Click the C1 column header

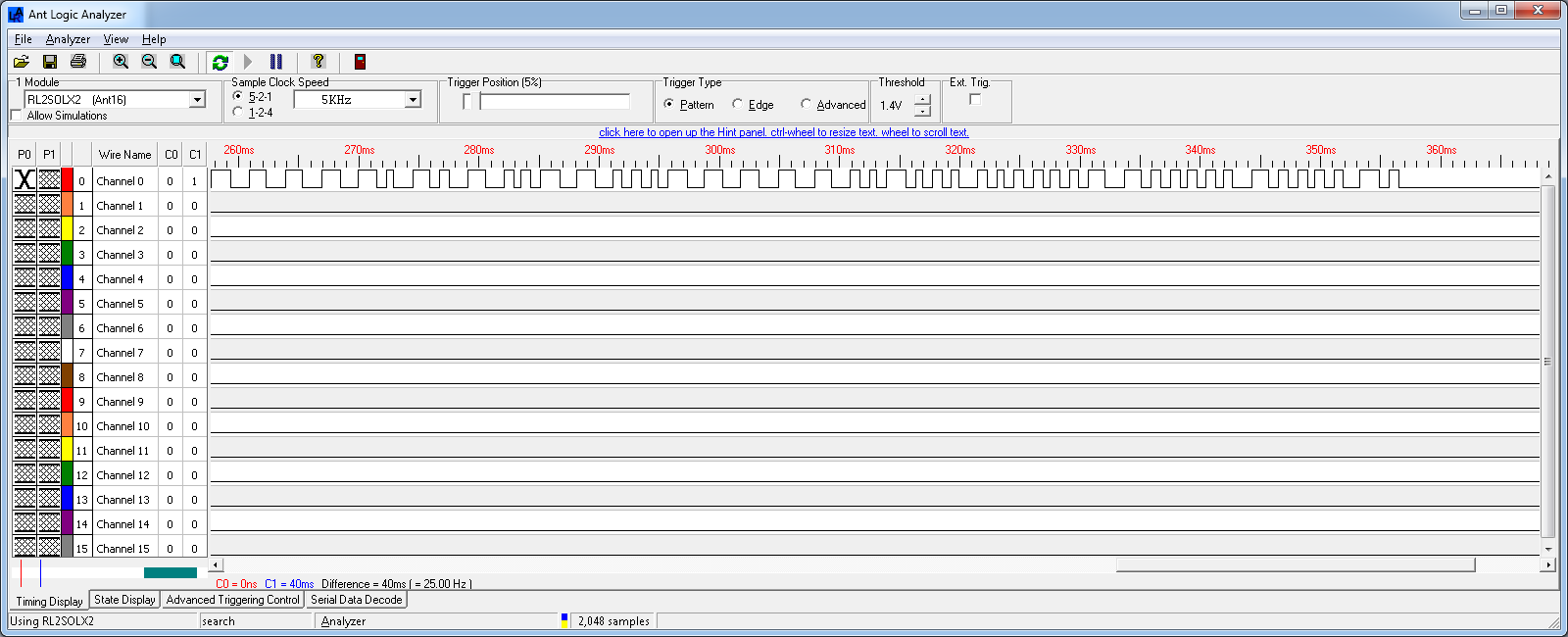pos(195,154)
